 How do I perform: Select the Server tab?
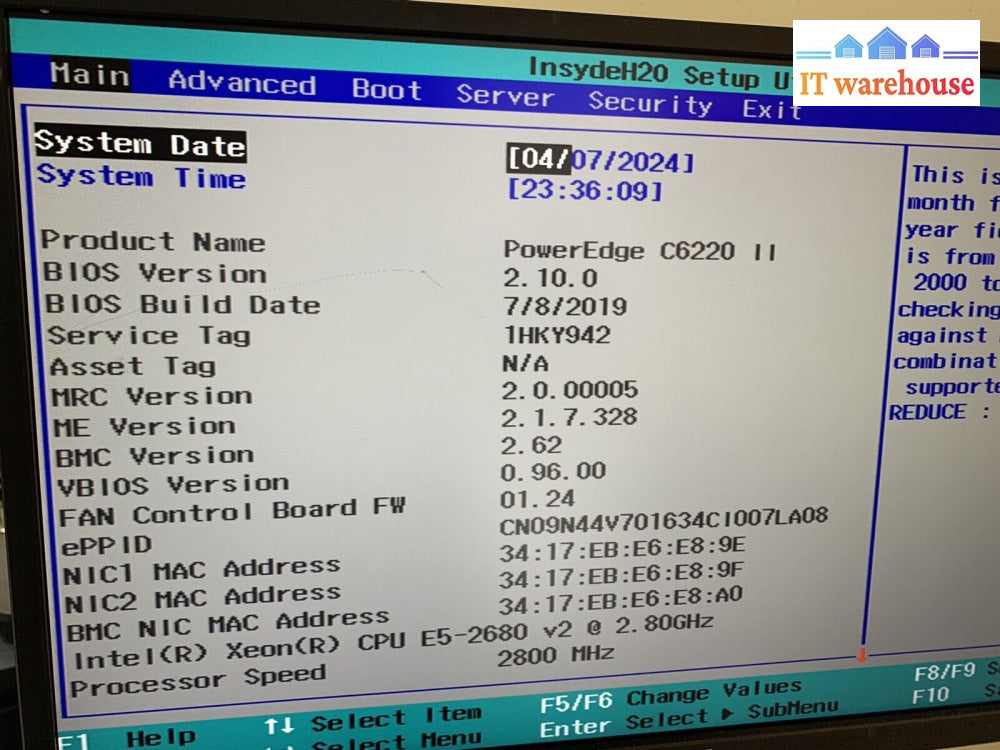click(x=505, y=96)
